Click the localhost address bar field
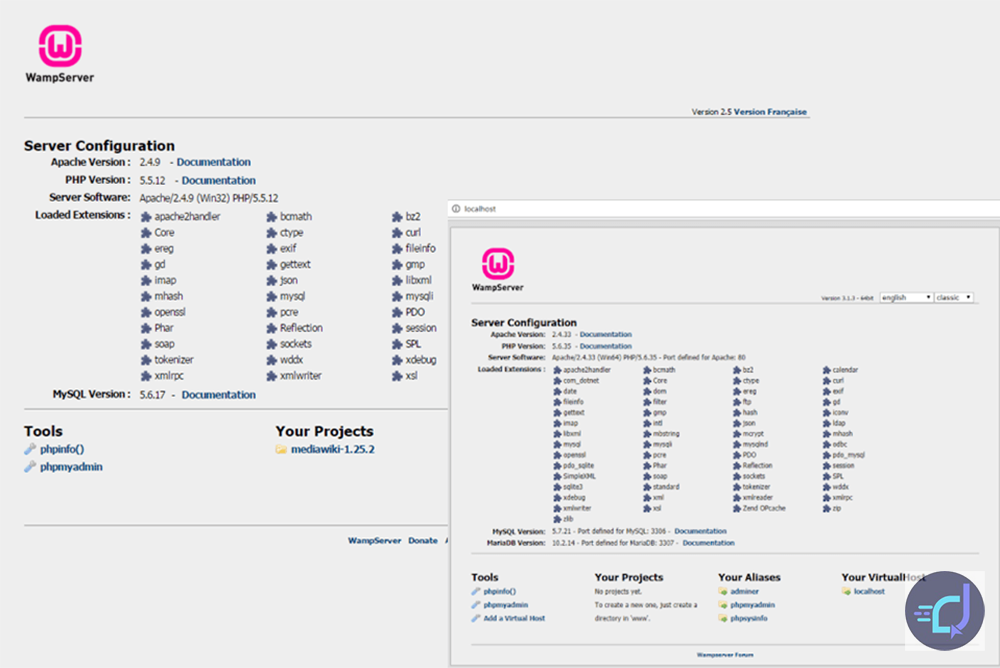The width and height of the screenshot is (1000, 668). pyautogui.click(x=724, y=209)
